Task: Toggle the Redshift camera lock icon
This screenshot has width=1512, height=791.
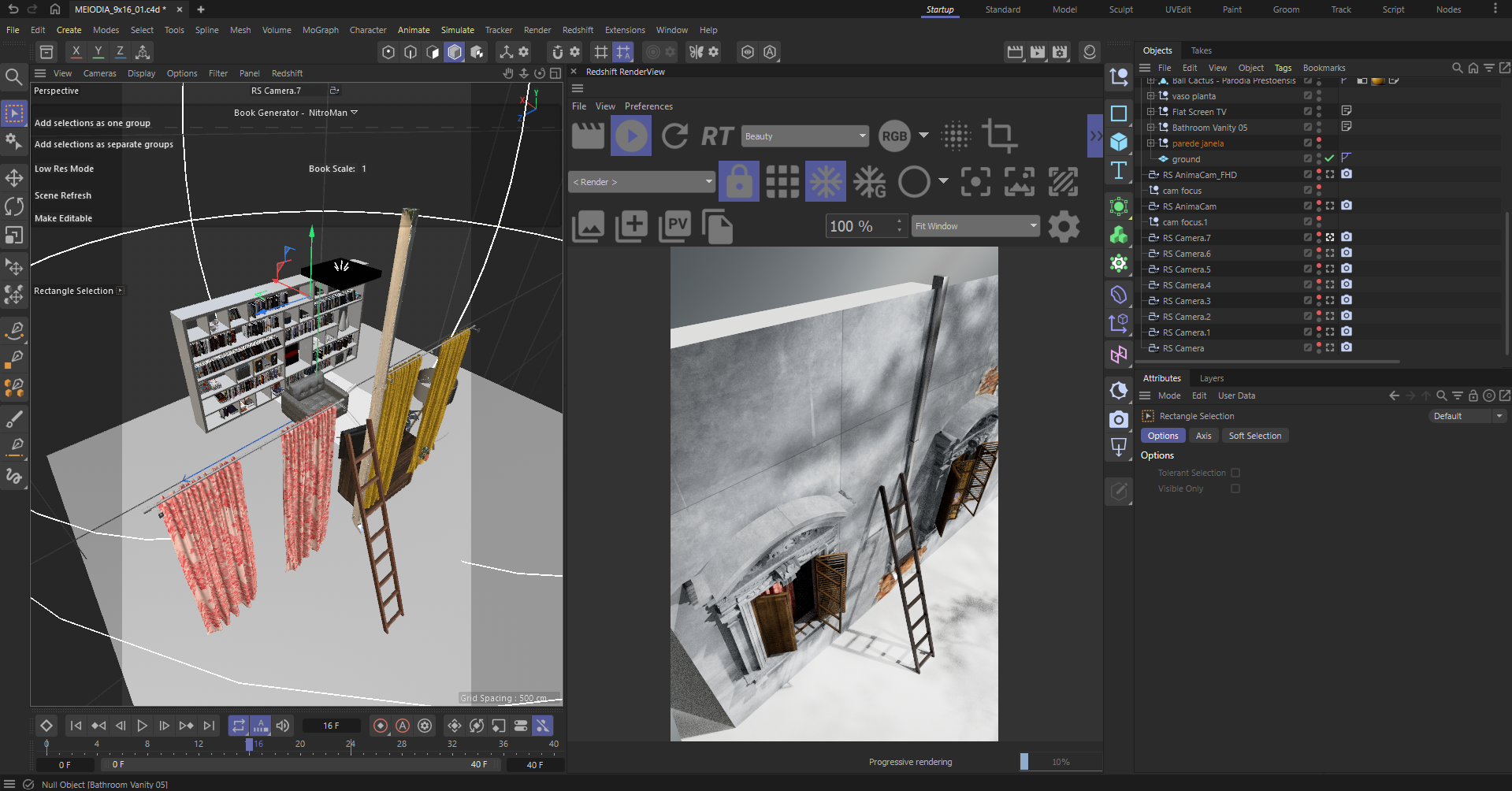Action: 738,182
